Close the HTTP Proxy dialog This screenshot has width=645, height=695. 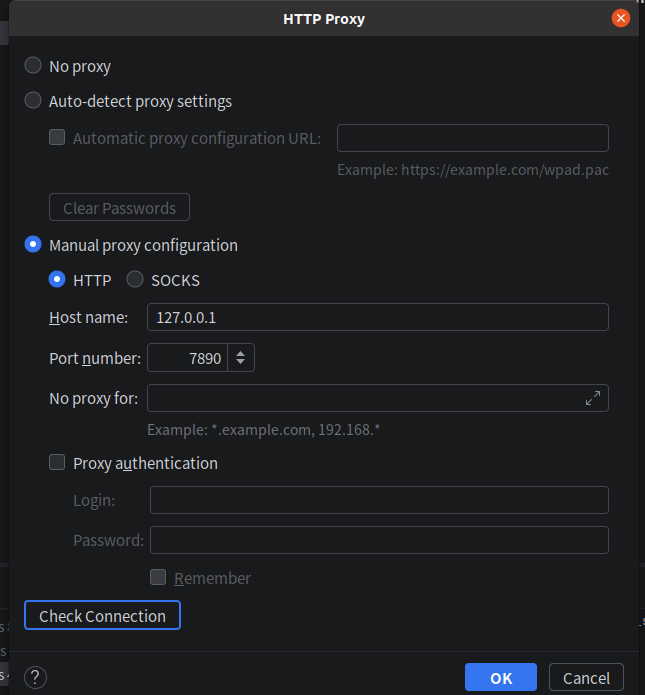(x=621, y=18)
